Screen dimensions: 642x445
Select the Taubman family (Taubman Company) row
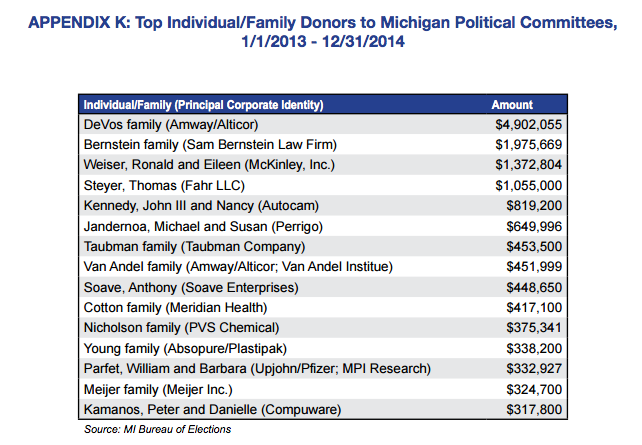point(195,246)
